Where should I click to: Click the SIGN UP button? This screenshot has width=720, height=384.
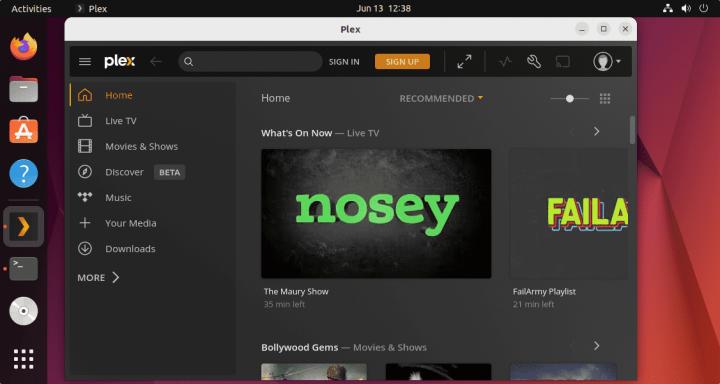click(402, 62)
